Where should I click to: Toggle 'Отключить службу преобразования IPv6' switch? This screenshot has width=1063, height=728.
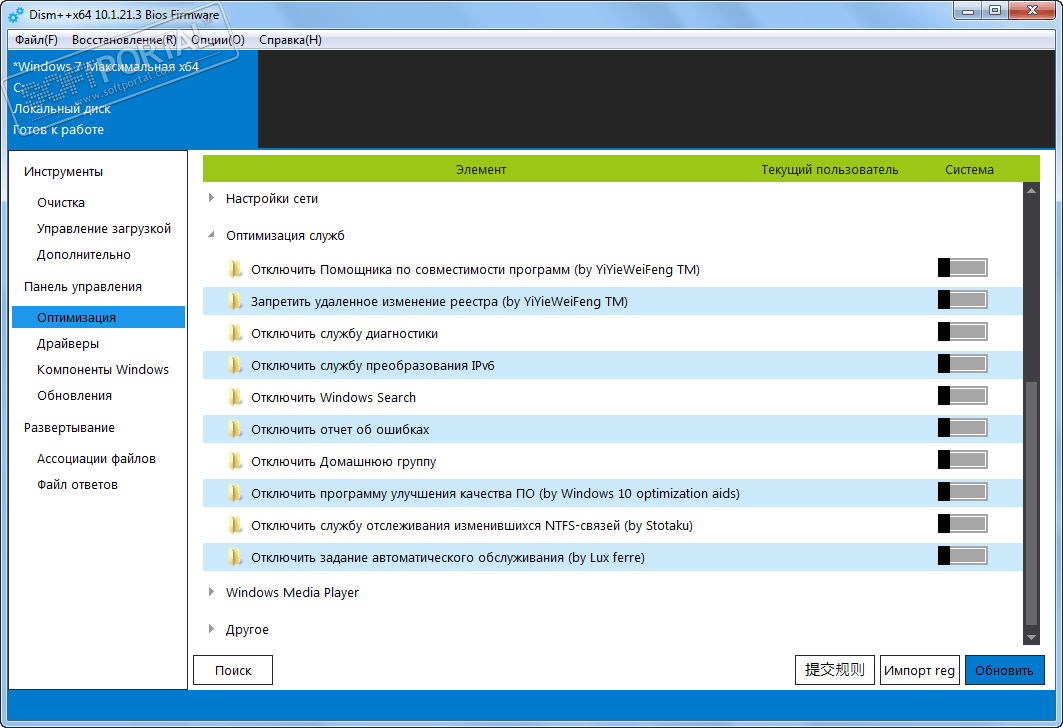click(x=963, y=364)
